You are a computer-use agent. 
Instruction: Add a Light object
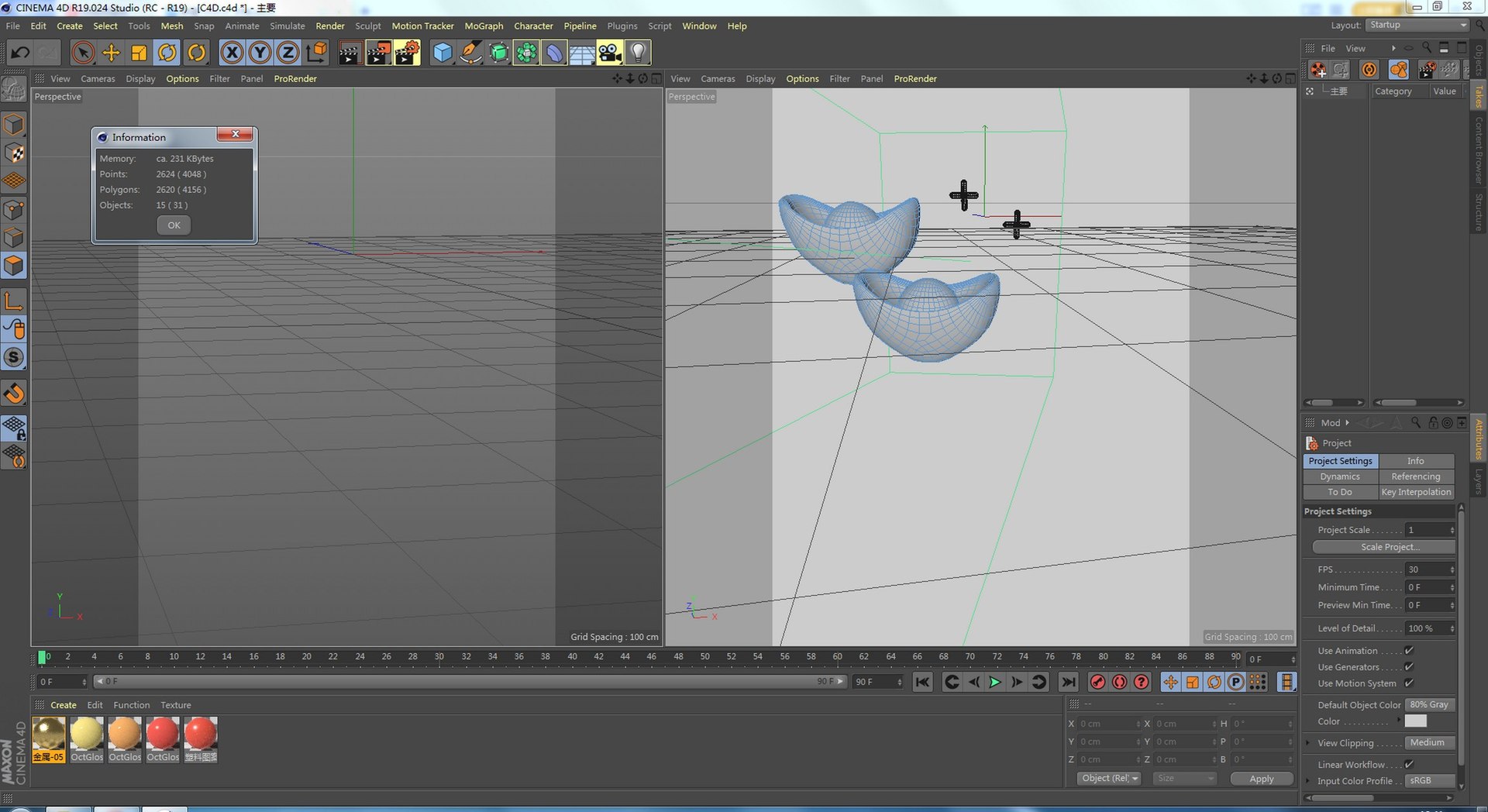click(x=638, y=53)
